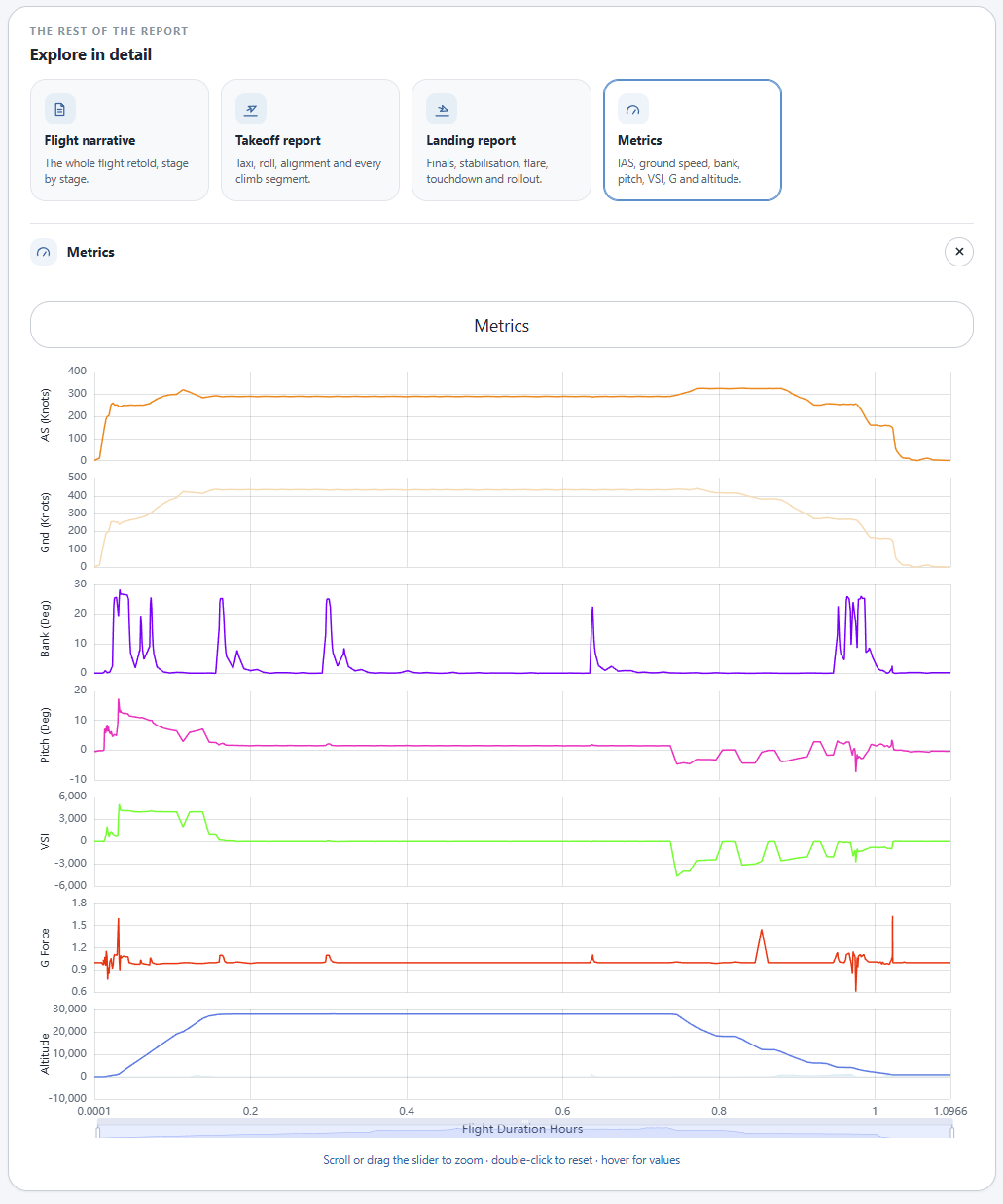This screenshot has height=1204, width=1003.
Task: Open the Landing report card
Action: (501, 140)
